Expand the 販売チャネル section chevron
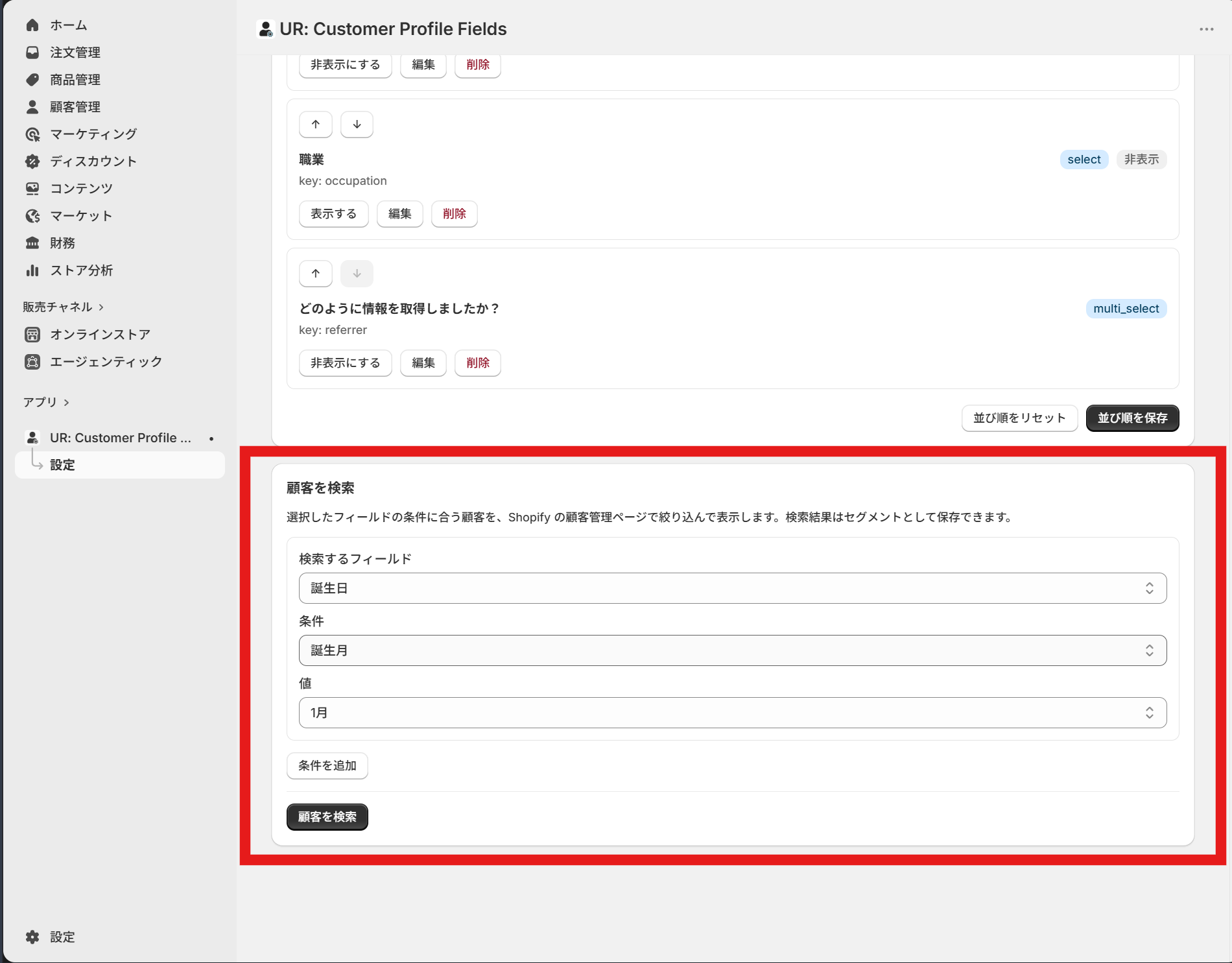Image resolution: width=1232 pixels, height=963 pixels. (101, 307)
